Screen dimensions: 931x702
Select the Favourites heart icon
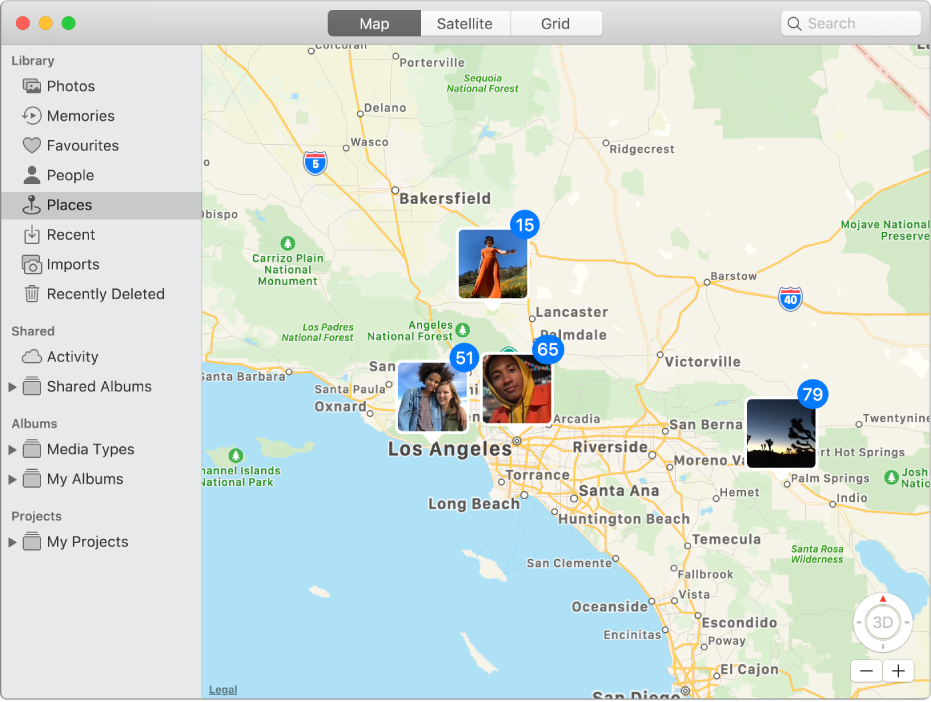pos(30,145)
